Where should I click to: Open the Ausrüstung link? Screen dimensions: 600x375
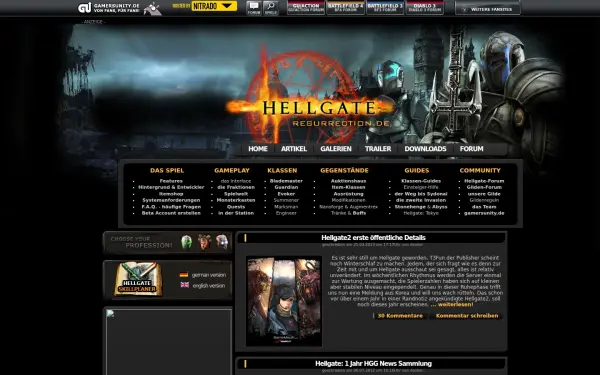(x=349, y=194)
